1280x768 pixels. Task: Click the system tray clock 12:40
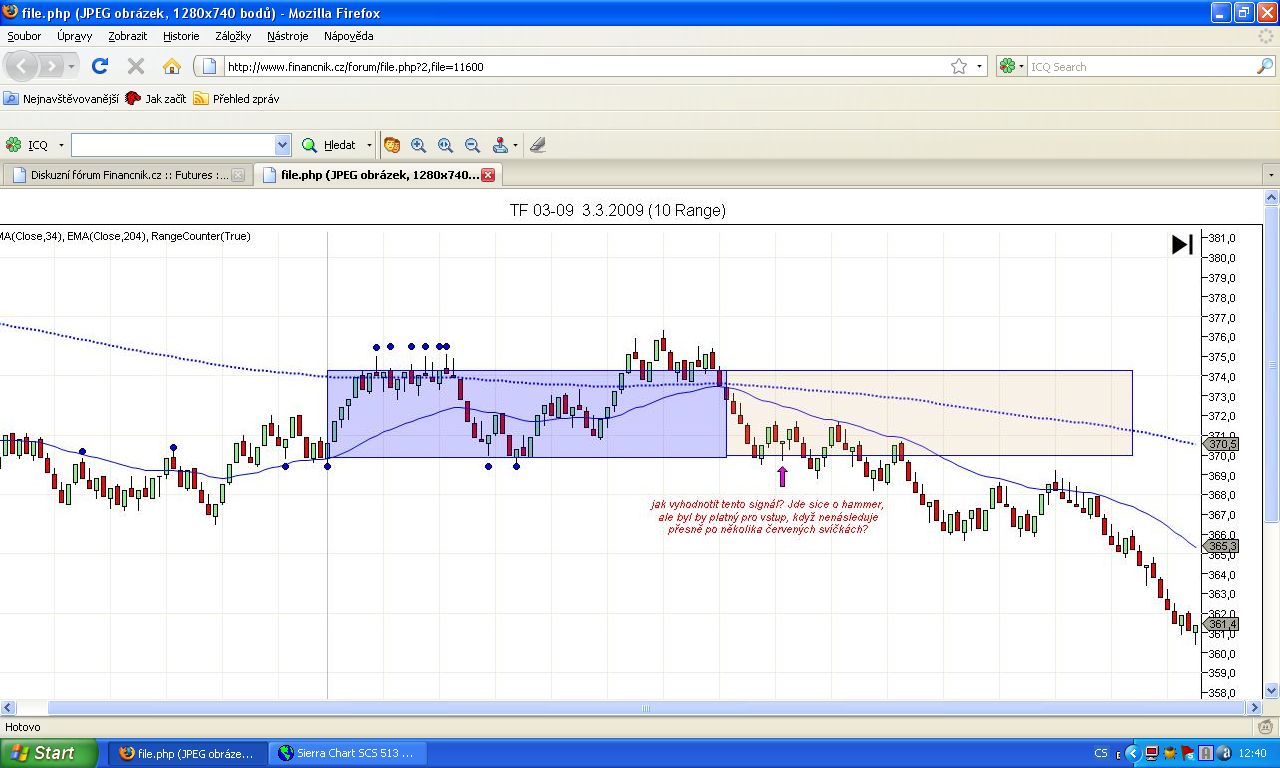(x=1253, y=753)
